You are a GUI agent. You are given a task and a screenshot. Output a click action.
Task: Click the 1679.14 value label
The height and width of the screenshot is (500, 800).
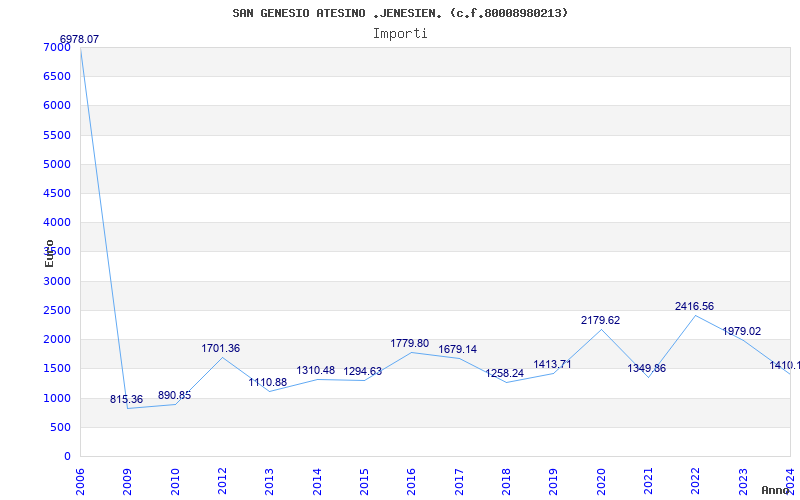point(458,349)
